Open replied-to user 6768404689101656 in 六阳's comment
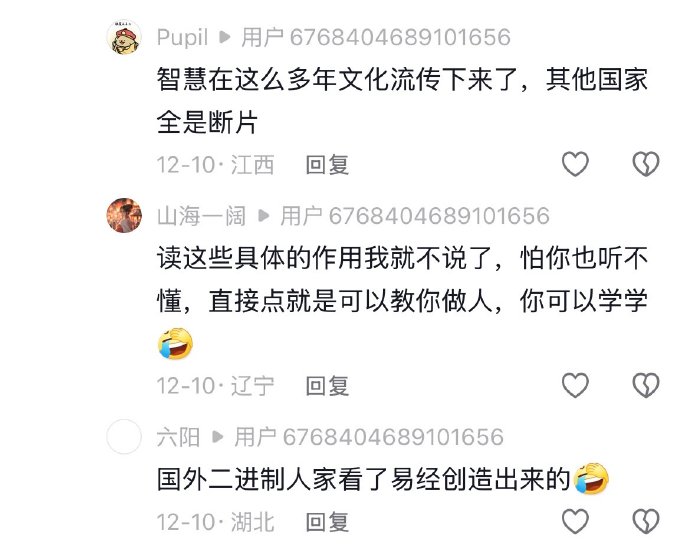Viewport: 690px width, 549px height. [369, 437]
